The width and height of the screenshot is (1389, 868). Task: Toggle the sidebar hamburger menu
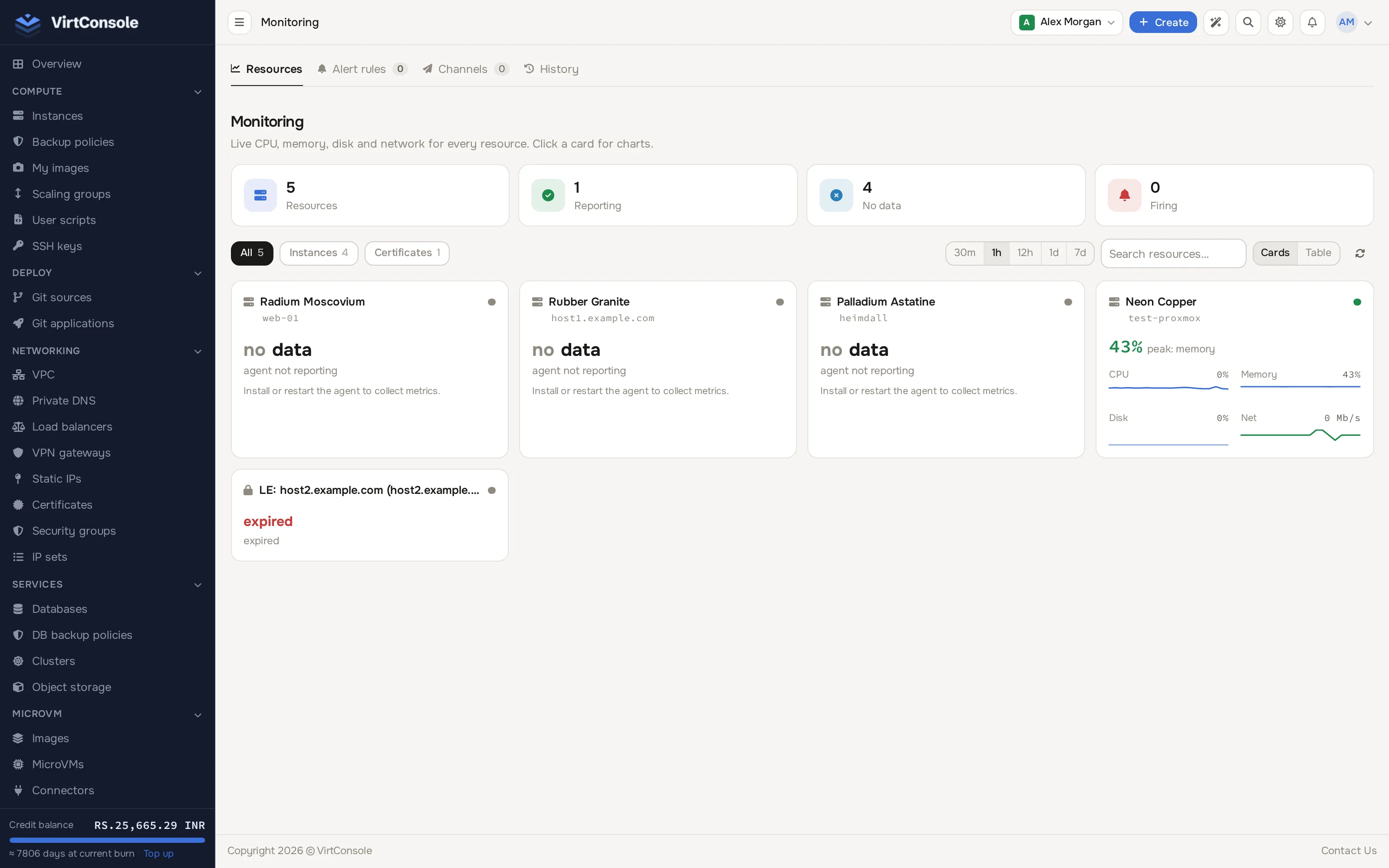[239, 23]
